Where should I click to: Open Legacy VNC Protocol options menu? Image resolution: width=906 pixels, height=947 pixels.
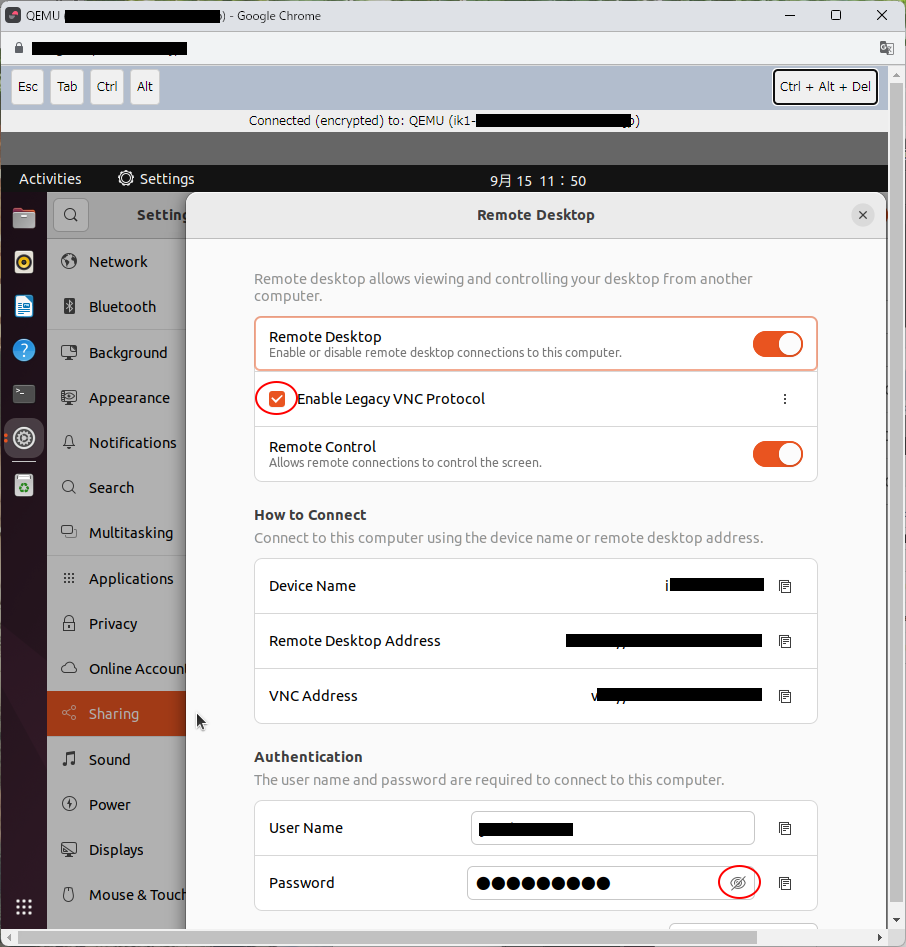click(785, 399)
